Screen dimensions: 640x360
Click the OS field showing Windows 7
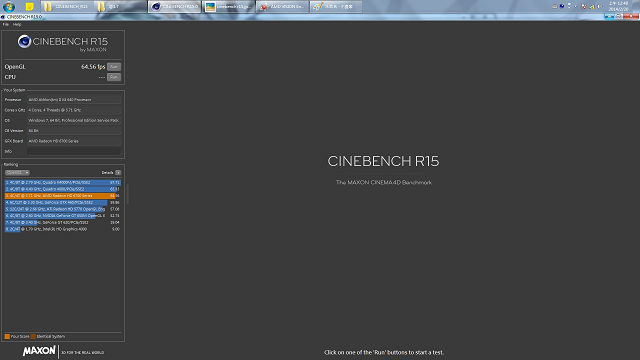(74, 120)
